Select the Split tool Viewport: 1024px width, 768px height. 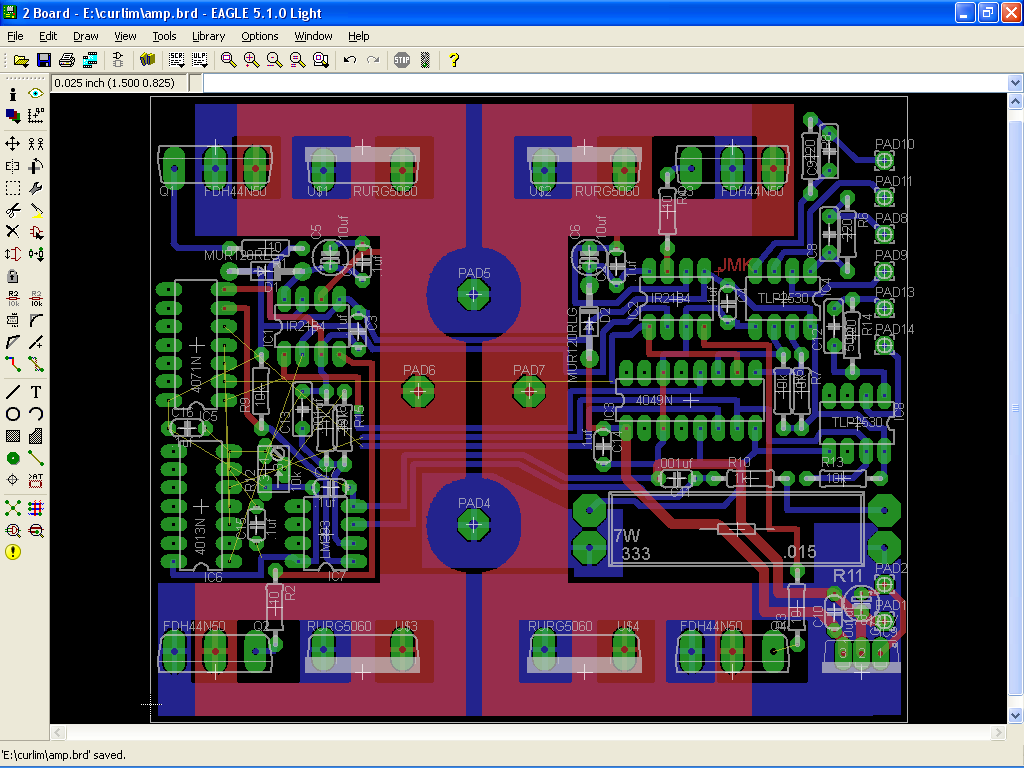pyautogui.click(x=12, y=342)
